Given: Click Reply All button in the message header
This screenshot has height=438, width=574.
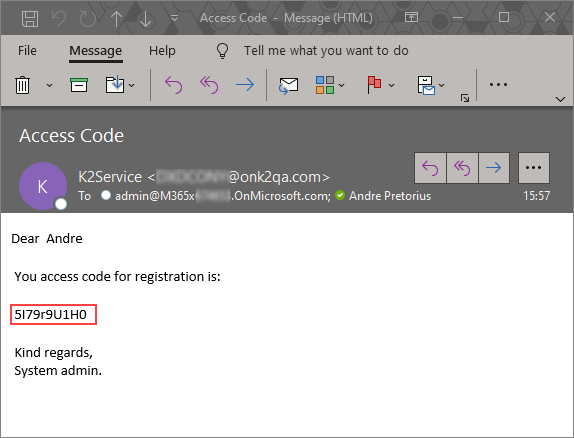Looking at the screenshot, I should coord(462,168).
